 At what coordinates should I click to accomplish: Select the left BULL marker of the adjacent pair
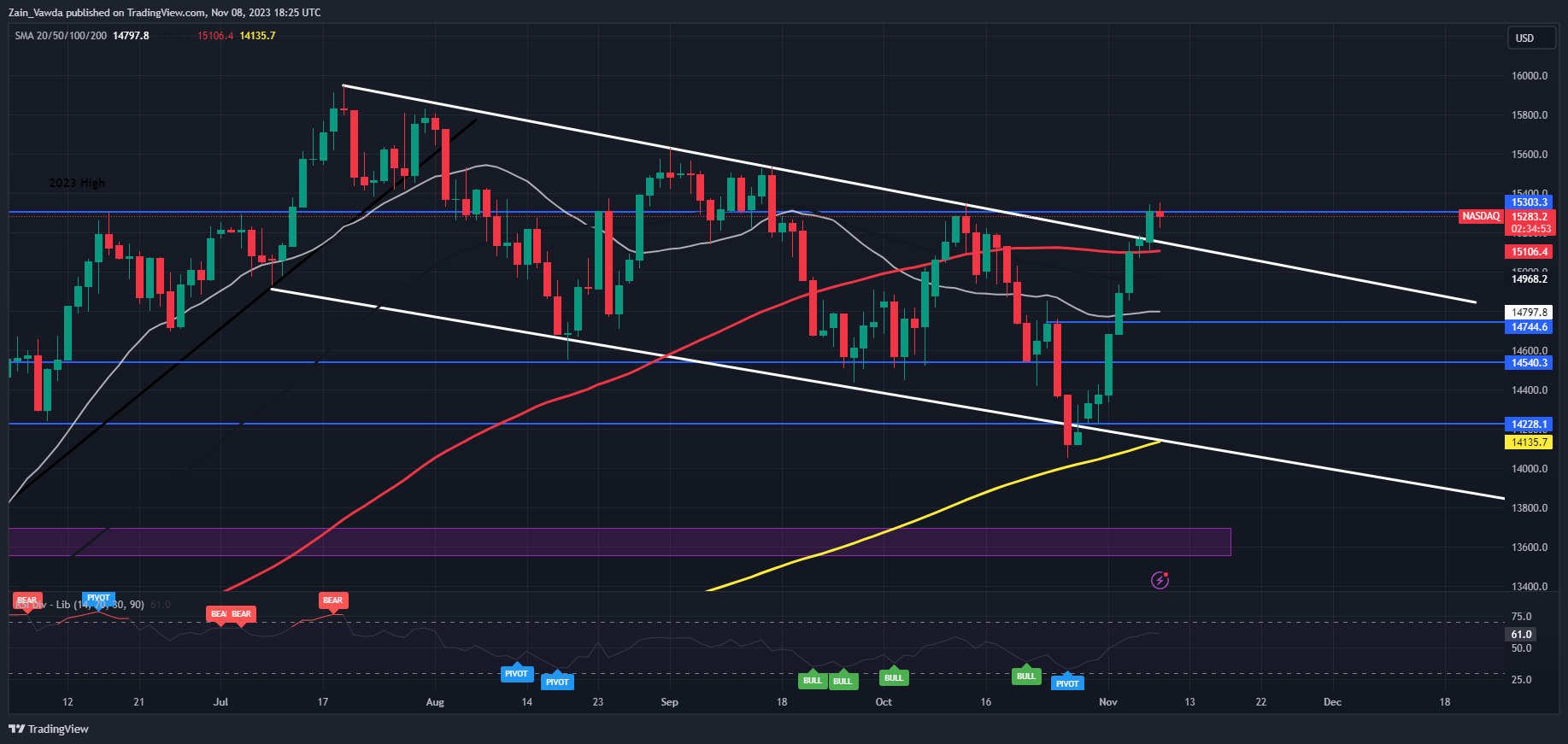tap(813, 681)
